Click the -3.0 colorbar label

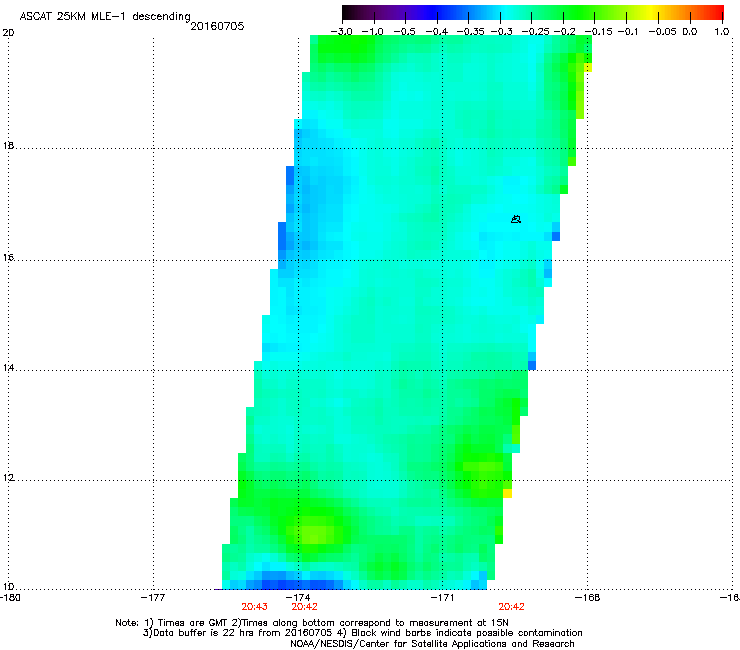pyautogui.click(x=341, y=32)
